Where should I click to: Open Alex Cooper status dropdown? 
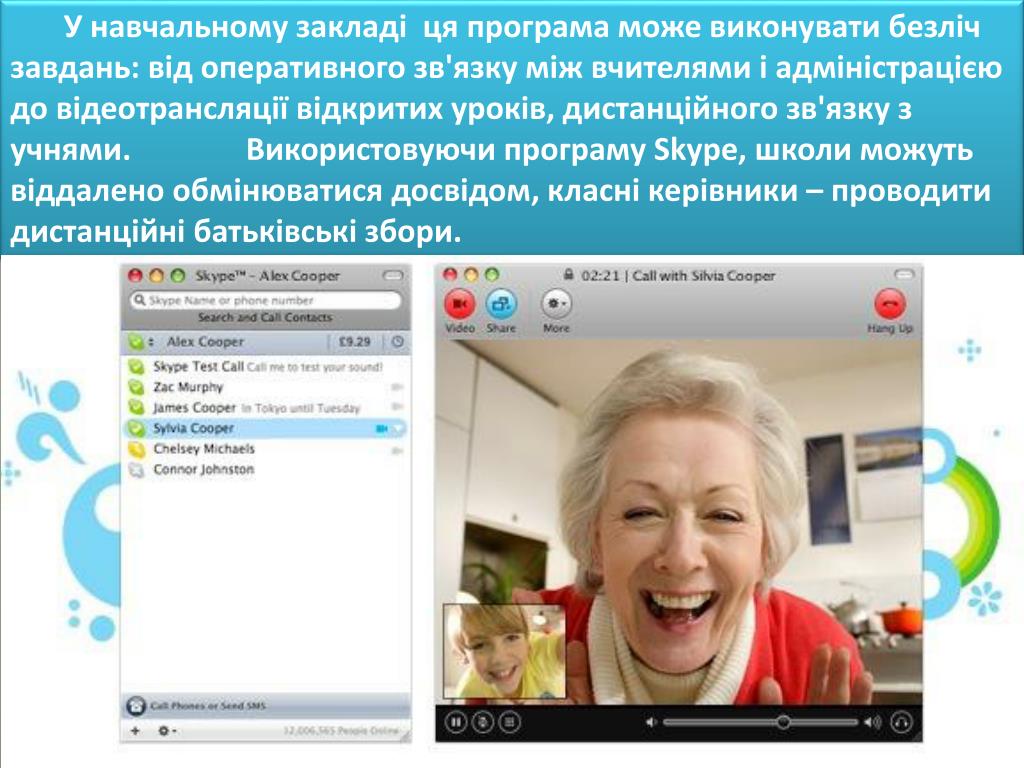coord(152,342)
